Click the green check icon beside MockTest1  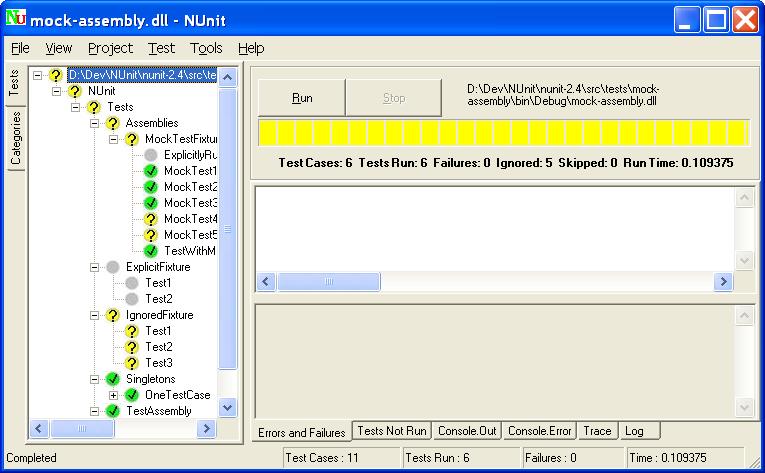(151, 171)
